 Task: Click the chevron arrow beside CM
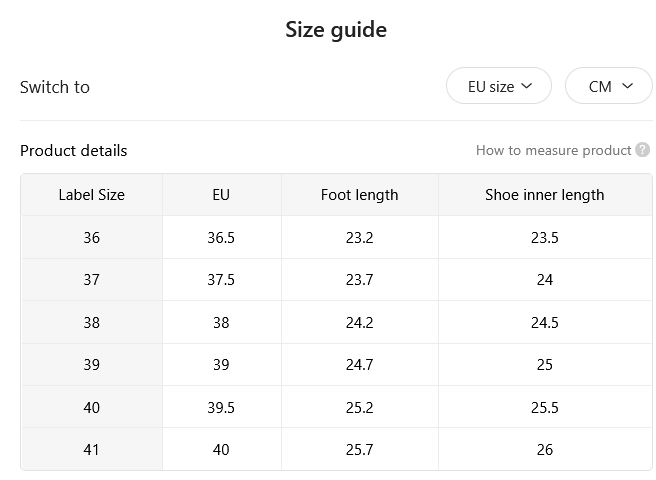tap(627, 86)
